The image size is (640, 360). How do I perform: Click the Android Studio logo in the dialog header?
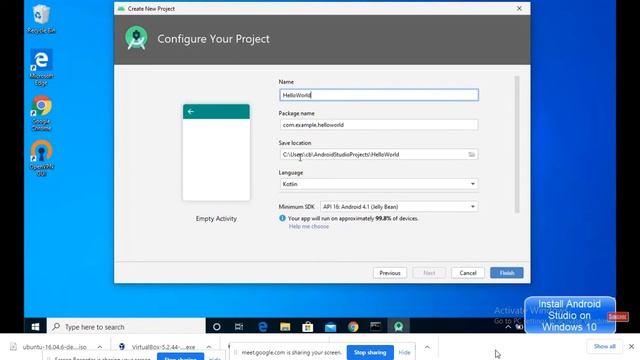click(137, 38)
